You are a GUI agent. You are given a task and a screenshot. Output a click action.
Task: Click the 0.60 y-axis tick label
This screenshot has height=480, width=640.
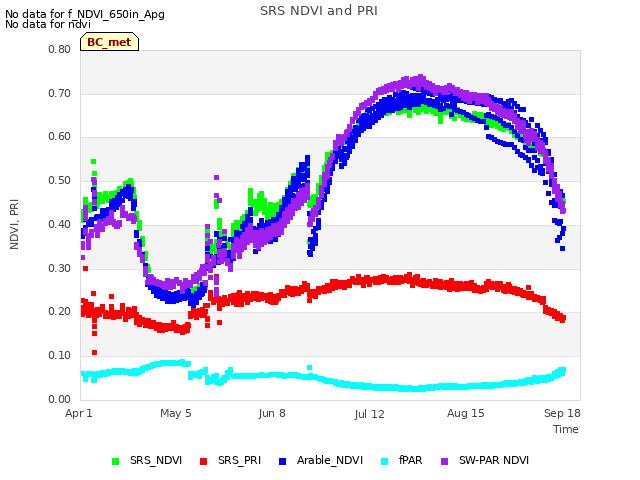click(x=60, y=136)
